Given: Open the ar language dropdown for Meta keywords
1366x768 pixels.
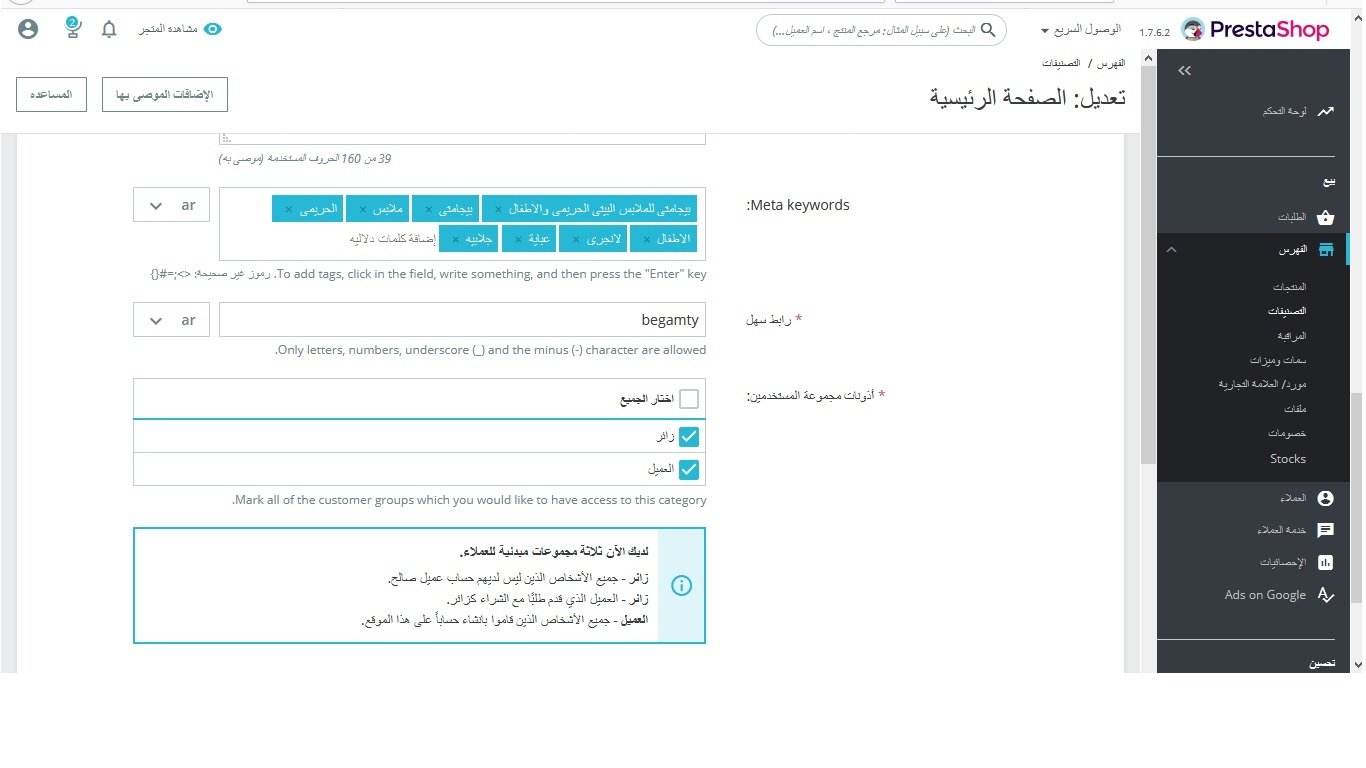Looking at the screenshot, I should coord(172,206).
